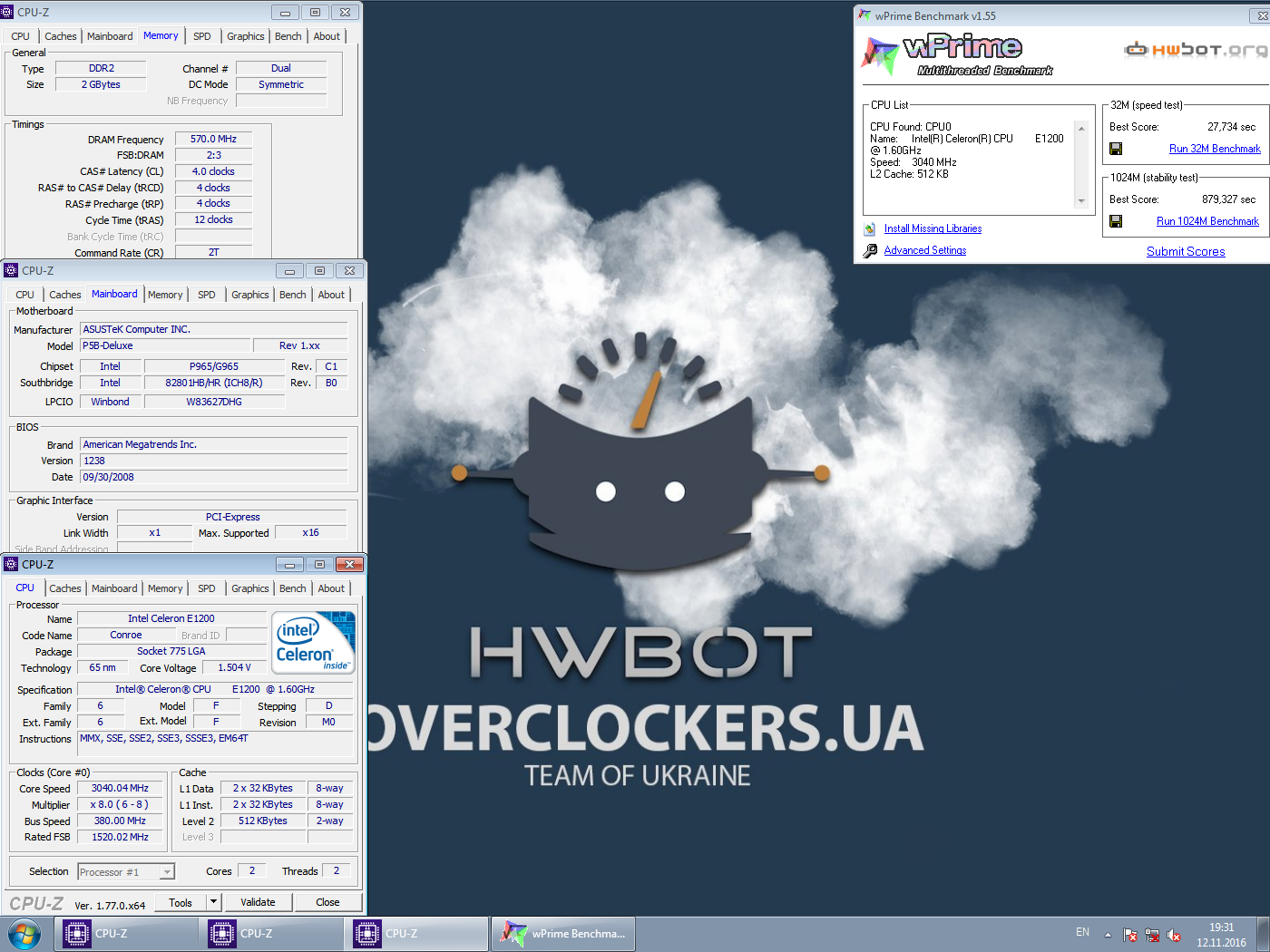Open Bench tab in Mainboard window
The width and height of the screenshot is (1270, 952).
tap(293, 295)
